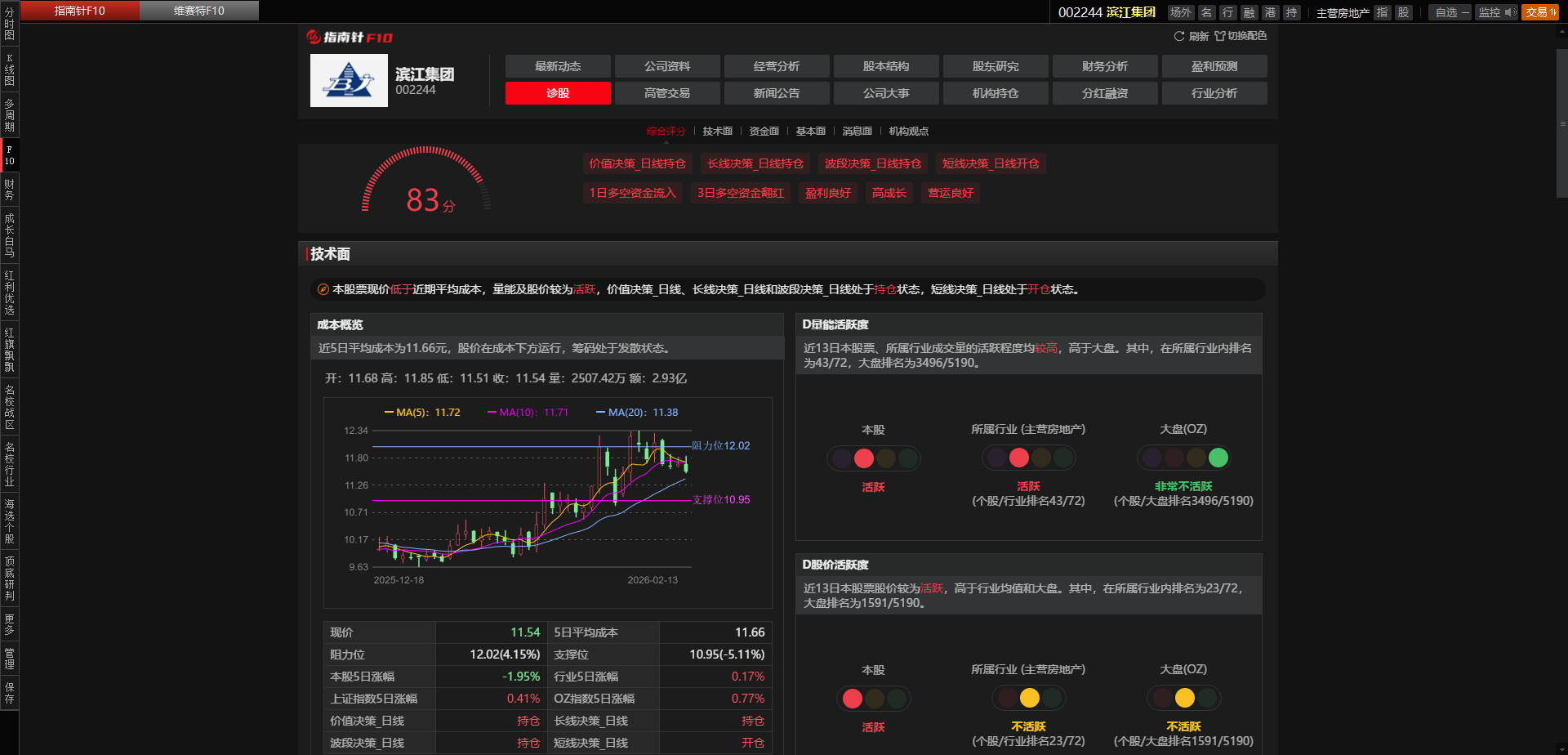The width and height of the screenshot is (1568, 755).
Task: Jump to the 基本面 section link
Action: 811,132
